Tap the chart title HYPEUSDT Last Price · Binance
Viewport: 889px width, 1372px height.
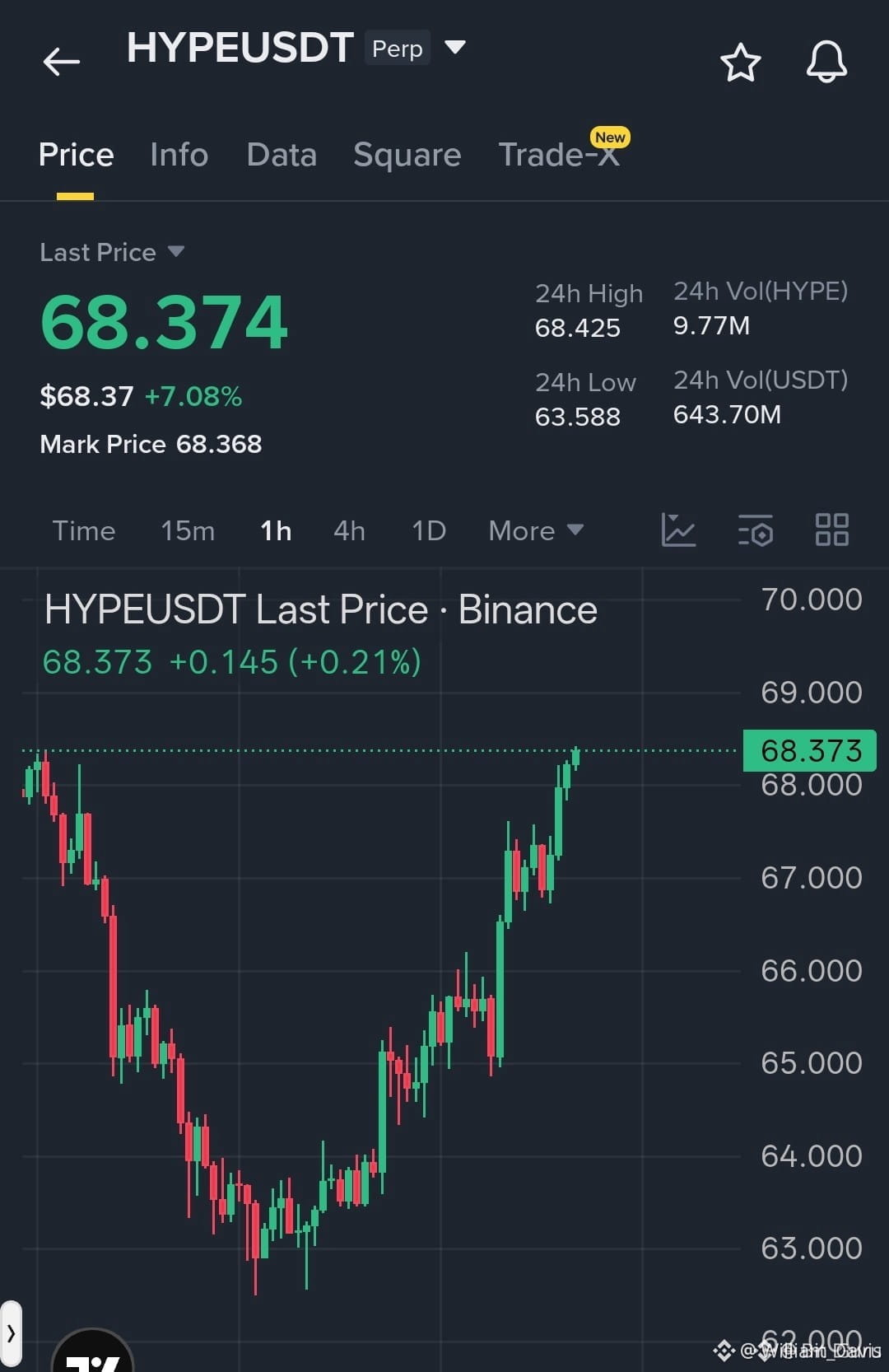pyautogui.click(x=321, y=610)
